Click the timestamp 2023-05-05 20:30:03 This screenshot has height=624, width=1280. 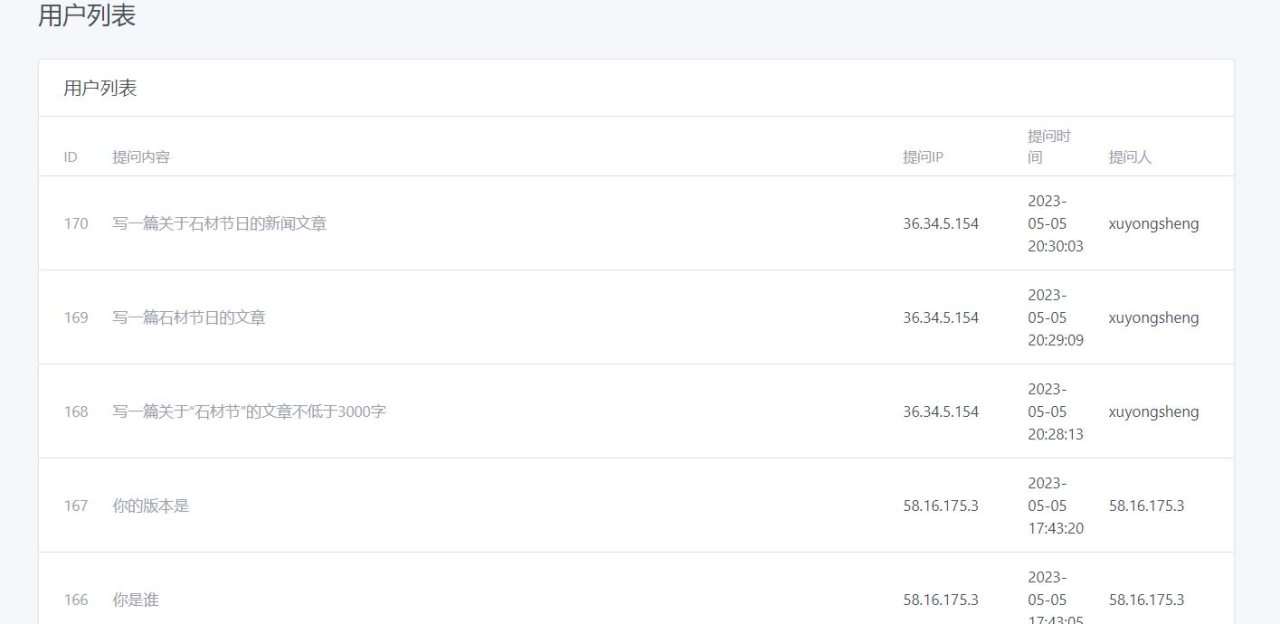1055,224
